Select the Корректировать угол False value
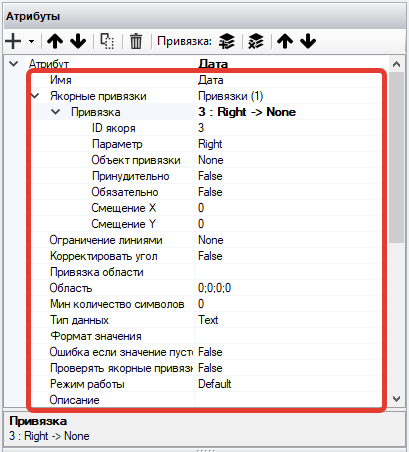The image size is (409, 452). click(210, 256)
